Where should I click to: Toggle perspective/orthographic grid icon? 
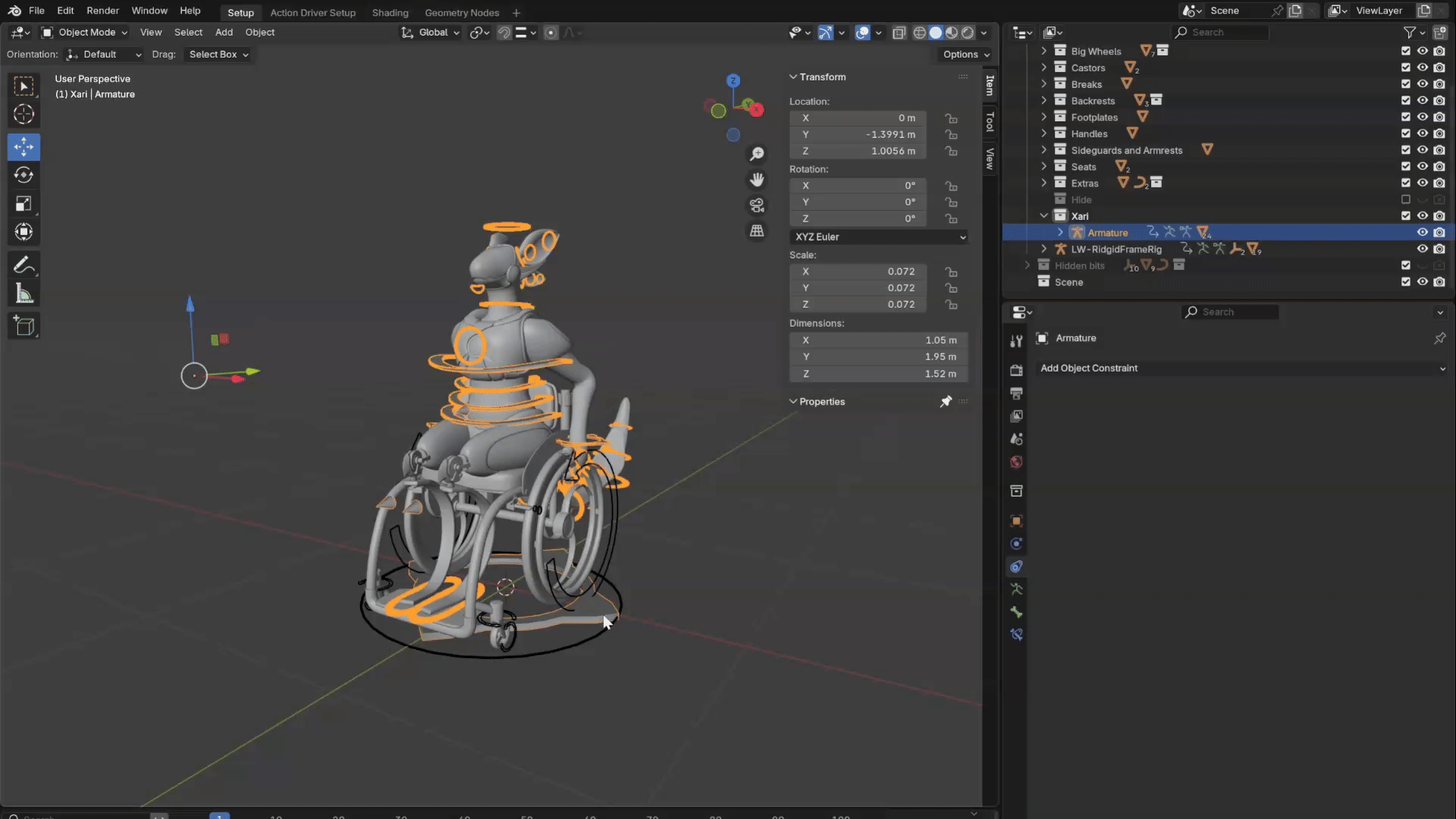point(757,231)
